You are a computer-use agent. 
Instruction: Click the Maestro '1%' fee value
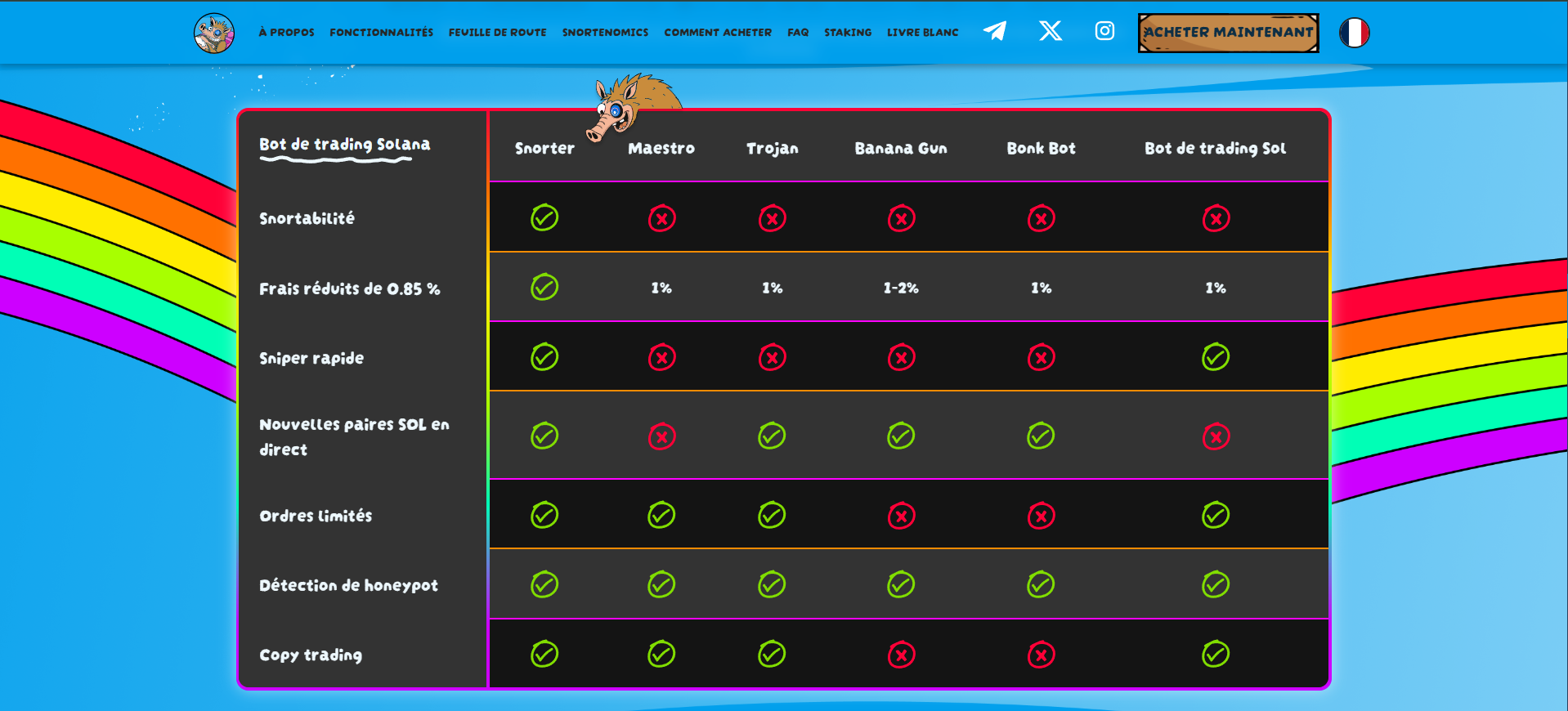click(x=661, y=288)
